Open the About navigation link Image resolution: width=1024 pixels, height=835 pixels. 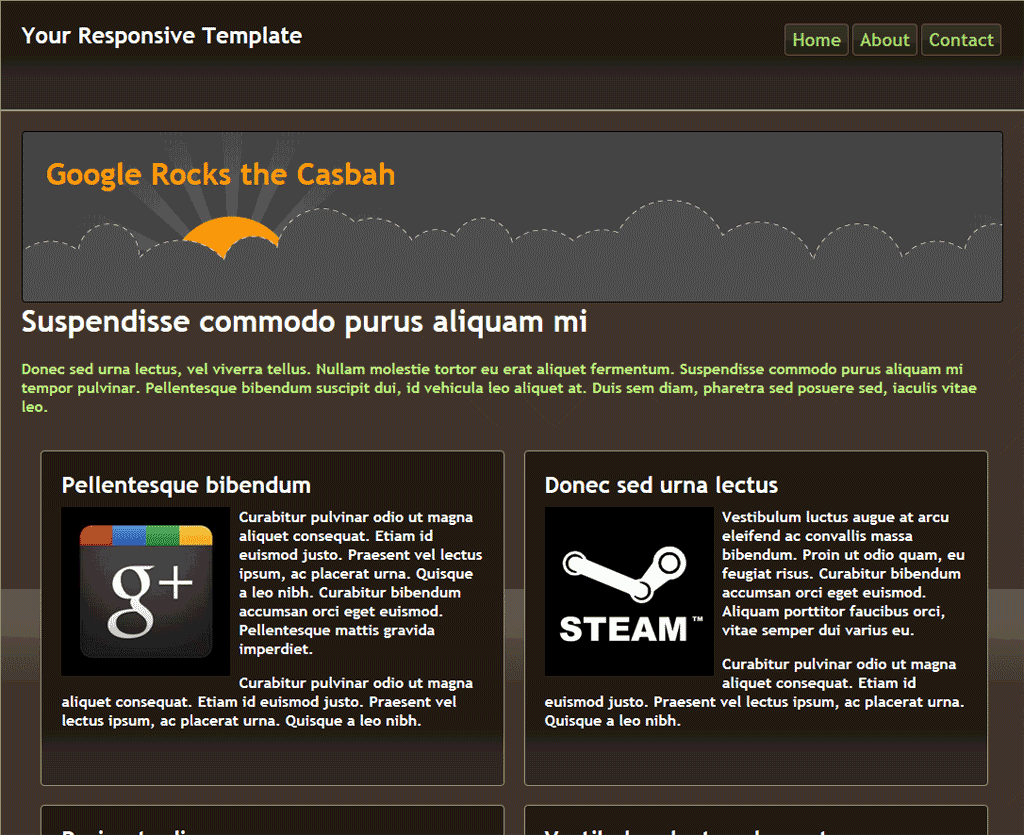pos(884,40)
